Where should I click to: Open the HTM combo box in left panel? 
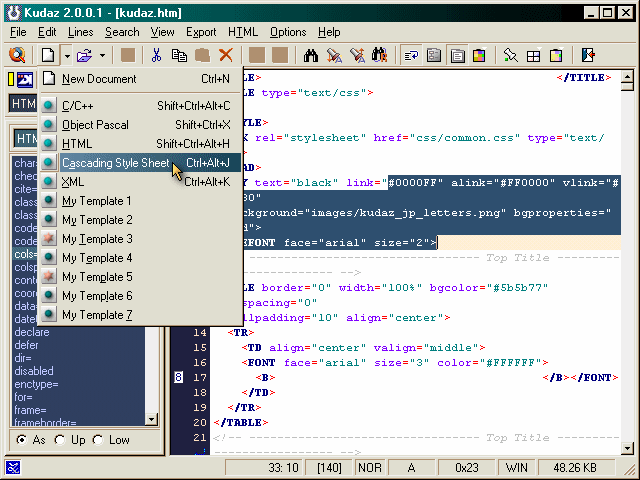(x=23, y=104)
